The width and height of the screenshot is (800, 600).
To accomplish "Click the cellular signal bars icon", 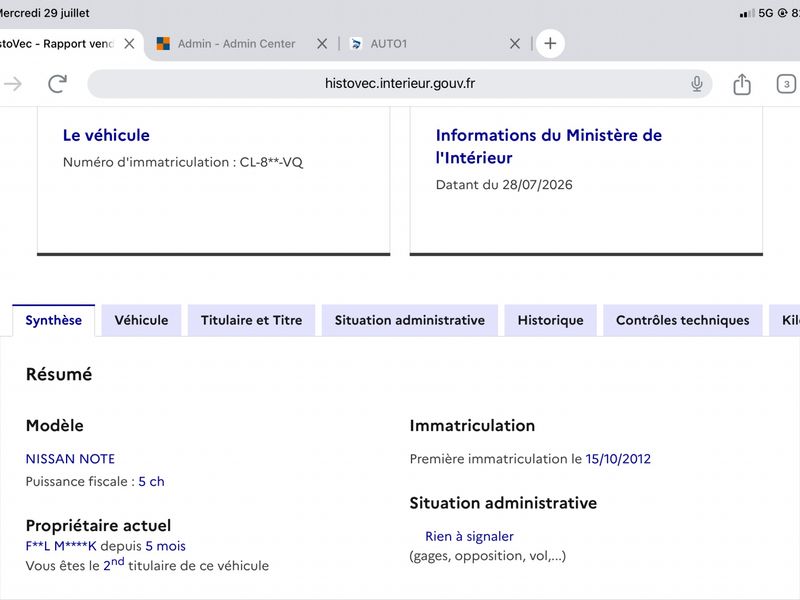I will (747, 14).
